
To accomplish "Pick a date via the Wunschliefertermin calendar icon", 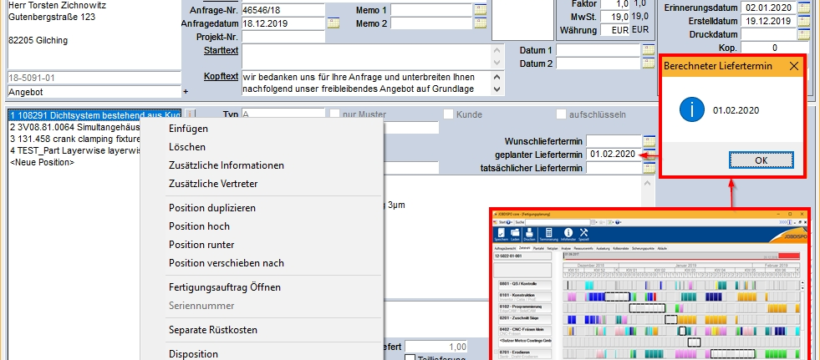I will pyautogui.click(x=649, y=141).
